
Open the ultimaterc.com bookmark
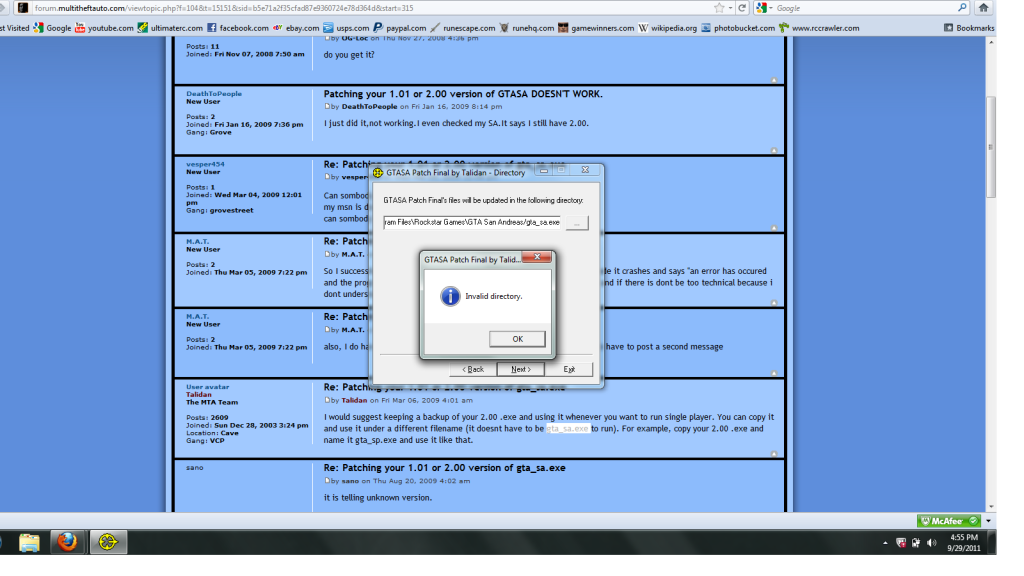tap(170, 28)
